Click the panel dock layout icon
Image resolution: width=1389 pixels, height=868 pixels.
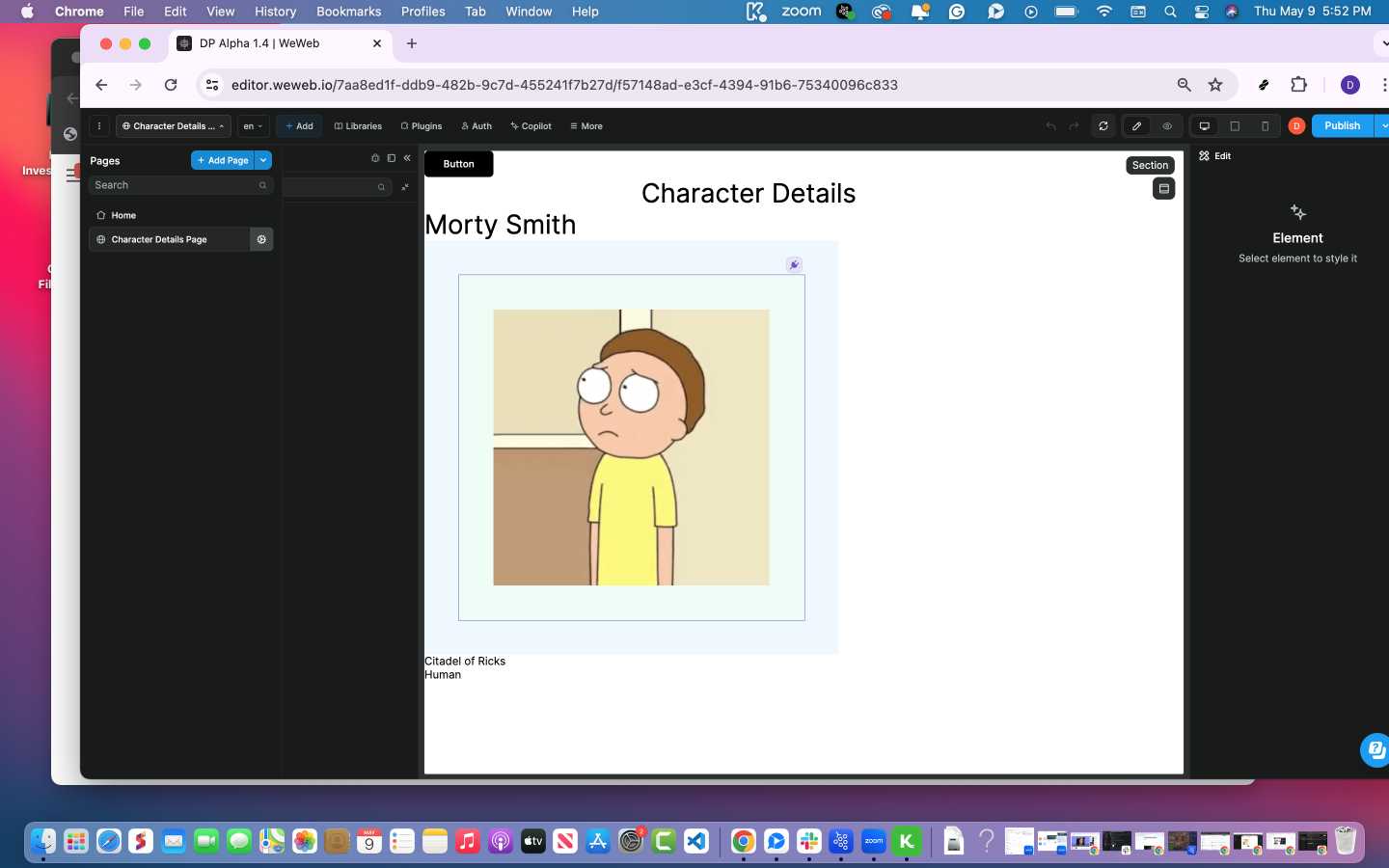point(391,158)
